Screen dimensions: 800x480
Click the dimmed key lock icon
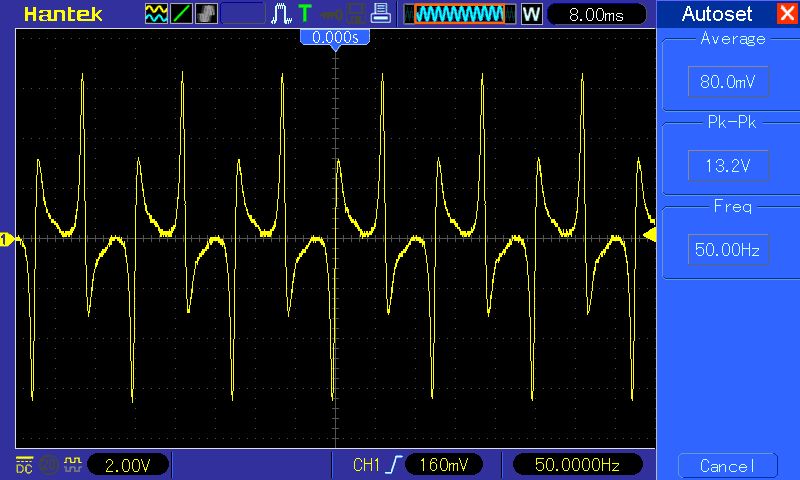click(x=332, y=14)
